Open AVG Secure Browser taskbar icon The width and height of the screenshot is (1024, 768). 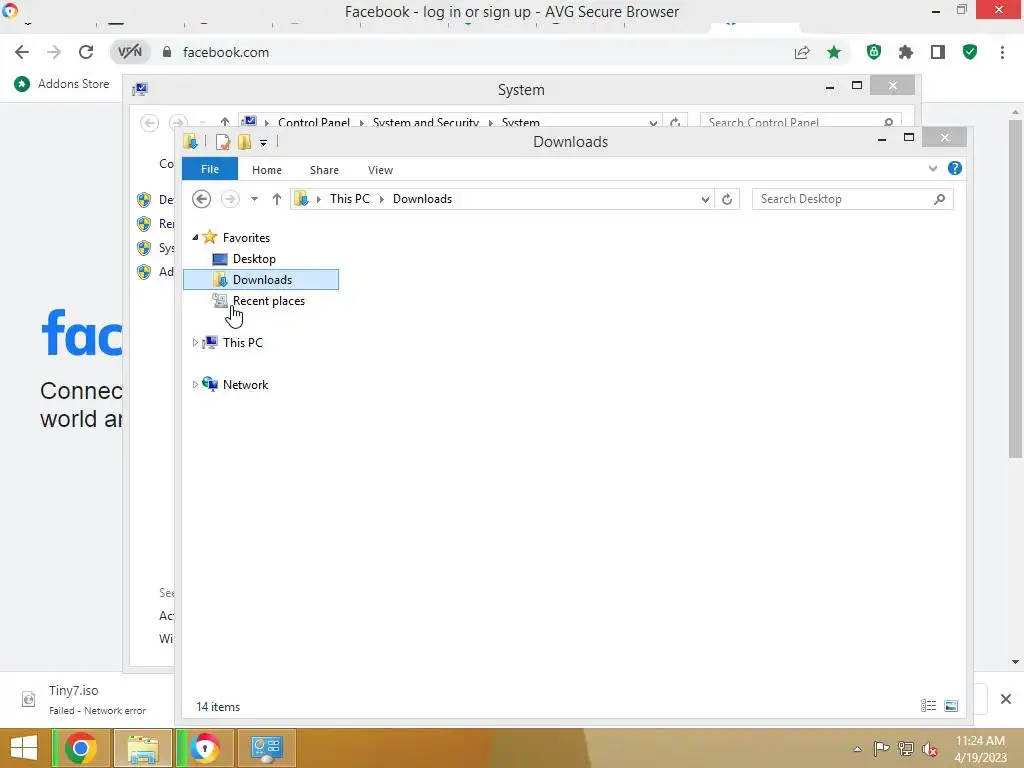point(204,748)
